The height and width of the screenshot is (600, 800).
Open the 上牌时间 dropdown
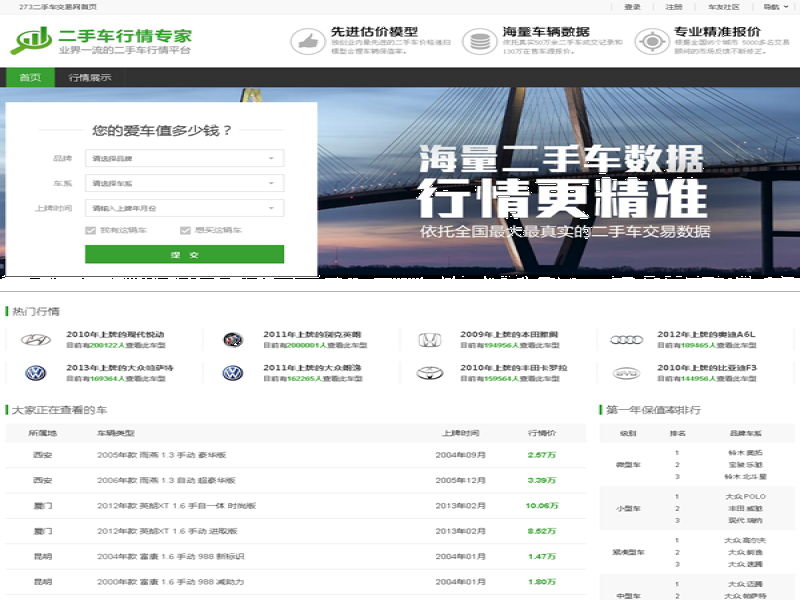[x=185, y=210]
